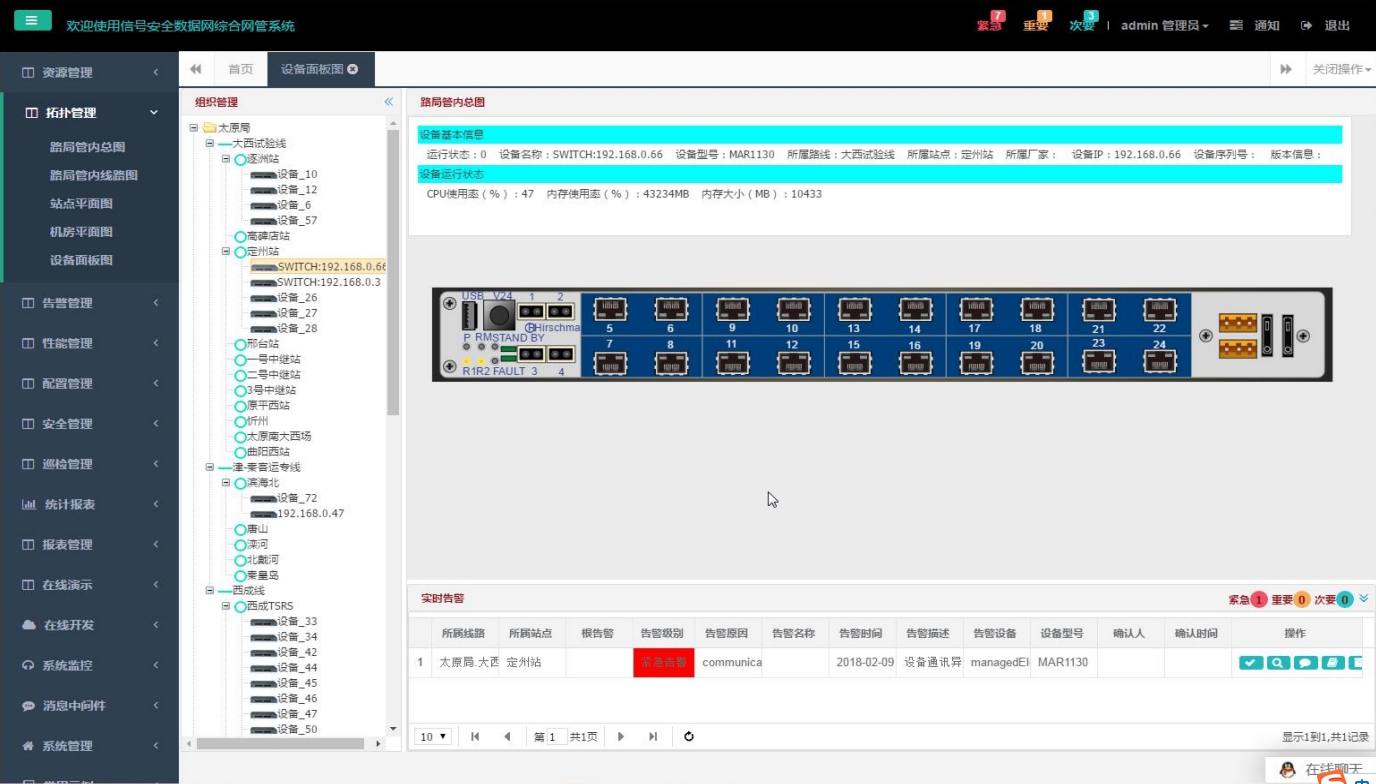
Task: Collapse the 西成TSRS tree node
Action: [226, 606]
